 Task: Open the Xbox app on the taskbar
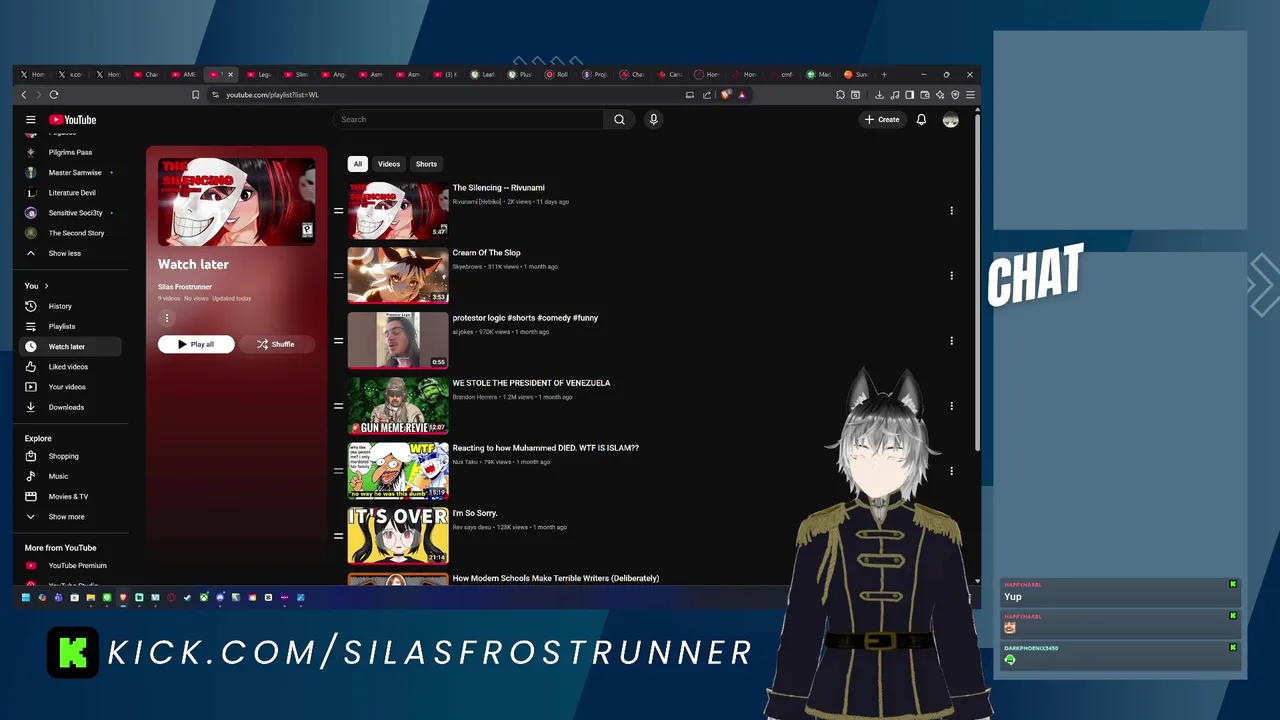(x=204, y=598)
